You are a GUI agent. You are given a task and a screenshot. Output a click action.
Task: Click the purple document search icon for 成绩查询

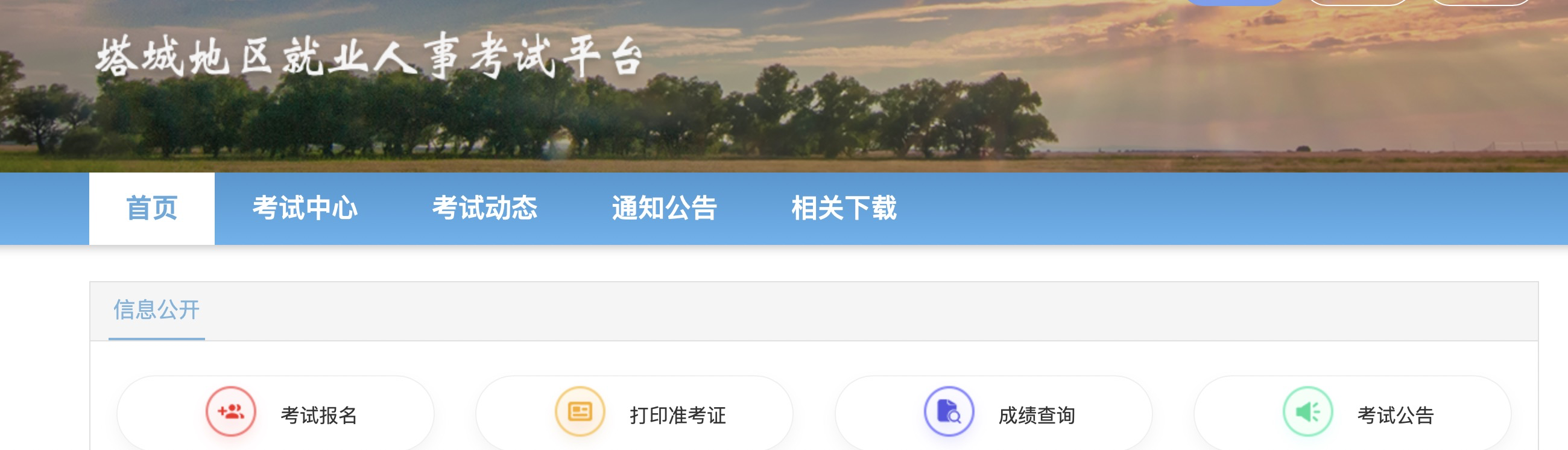pos(949,411)
